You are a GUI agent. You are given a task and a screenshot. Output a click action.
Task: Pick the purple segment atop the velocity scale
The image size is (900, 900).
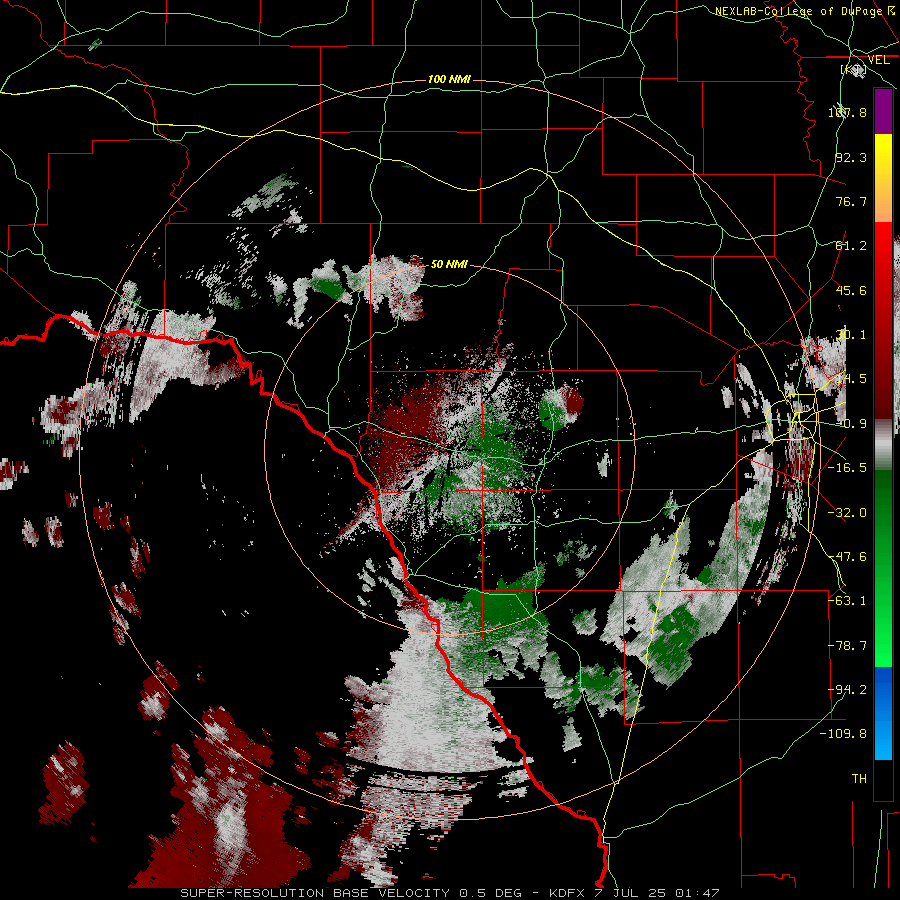(883, 111)
